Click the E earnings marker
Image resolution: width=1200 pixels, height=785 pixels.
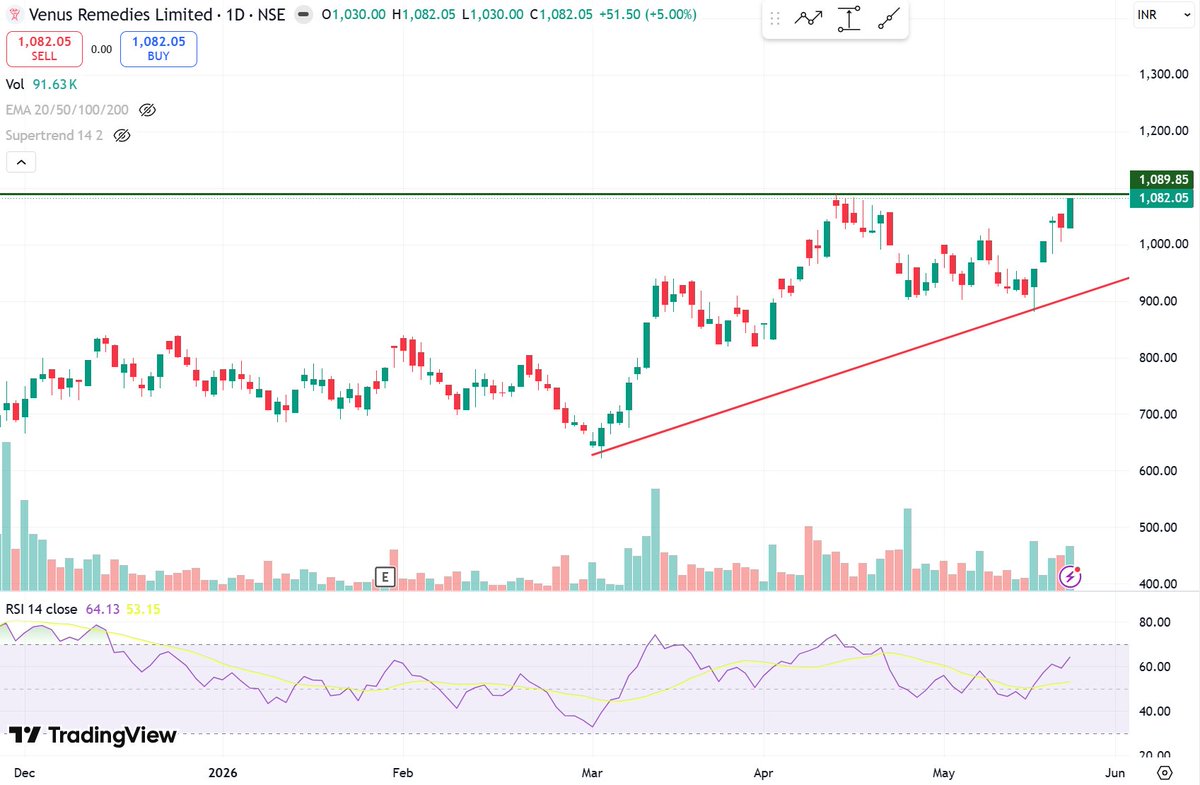(x=384, y=576)
